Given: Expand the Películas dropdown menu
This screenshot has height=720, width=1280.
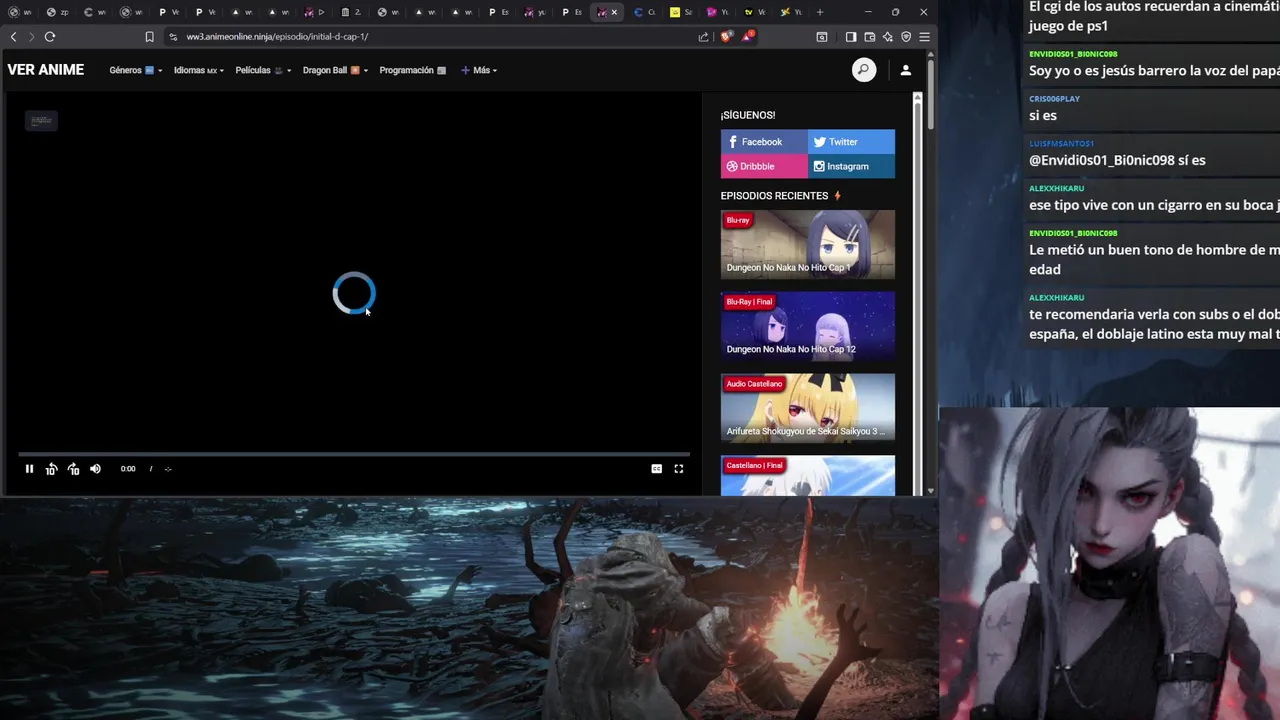Looking at the screenshot, I should [x=264, y=70].
